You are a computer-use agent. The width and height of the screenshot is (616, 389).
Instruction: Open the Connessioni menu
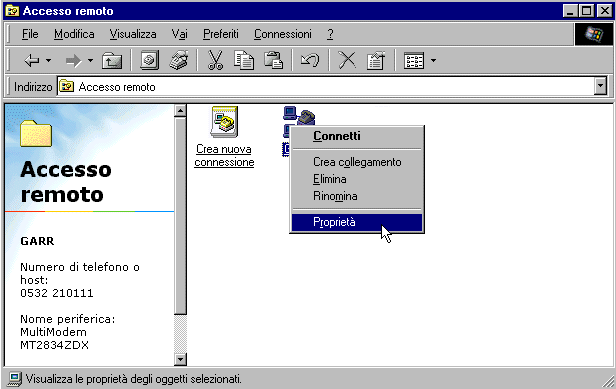click(x=282, y=34)
